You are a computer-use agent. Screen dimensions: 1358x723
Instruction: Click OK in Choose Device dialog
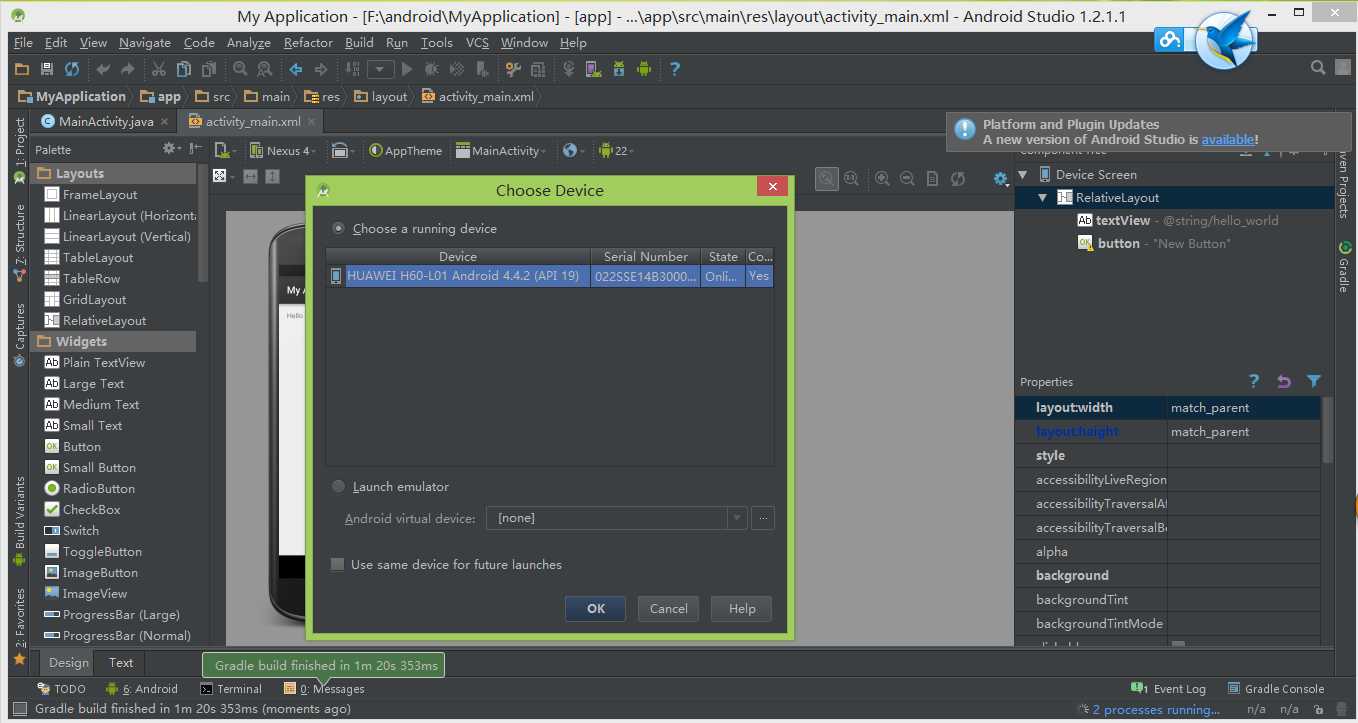[596, 608]
